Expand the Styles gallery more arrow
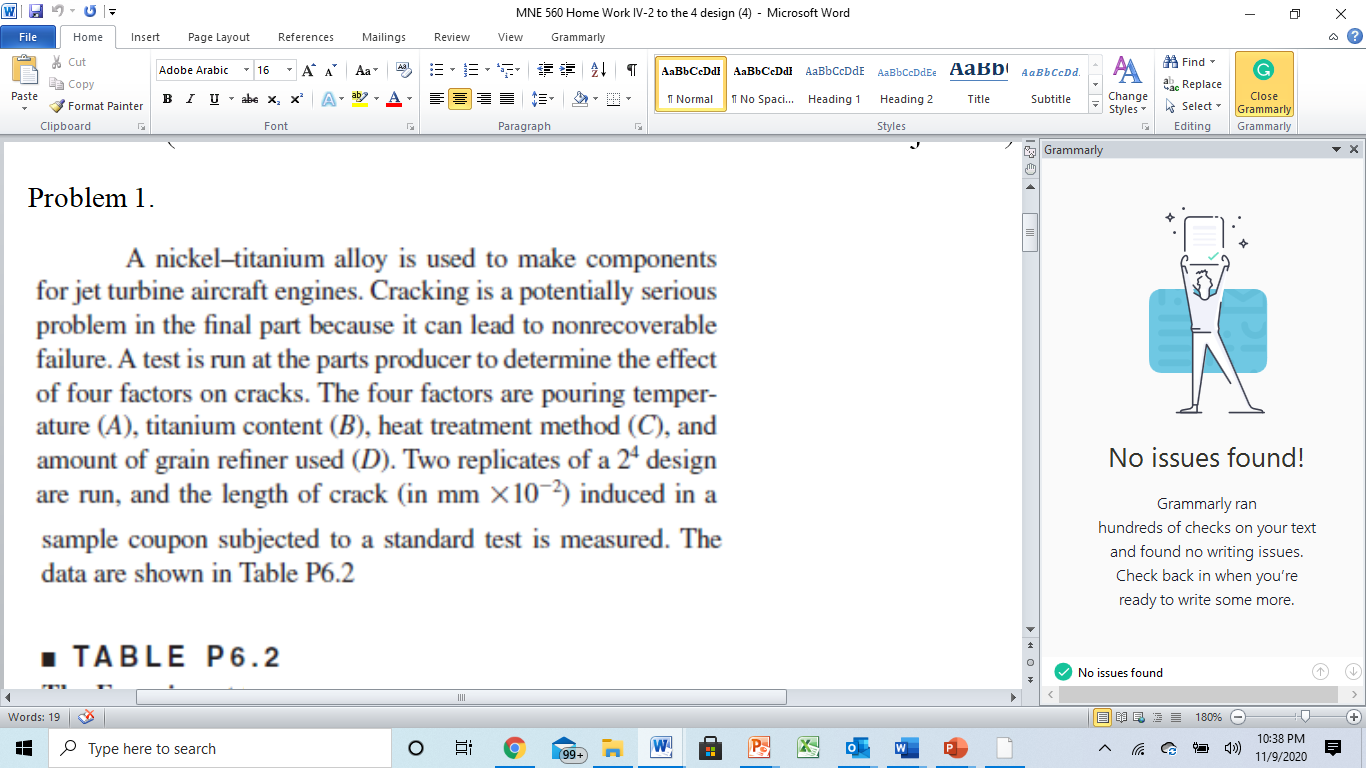The image size is (1366, 768). [x=1096, y=107]
